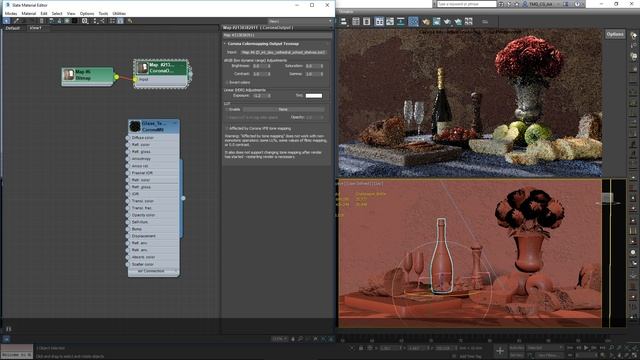Open the Modes menu
The height and width of the screenshot is (360, 640).
click(x=11, y=13)
